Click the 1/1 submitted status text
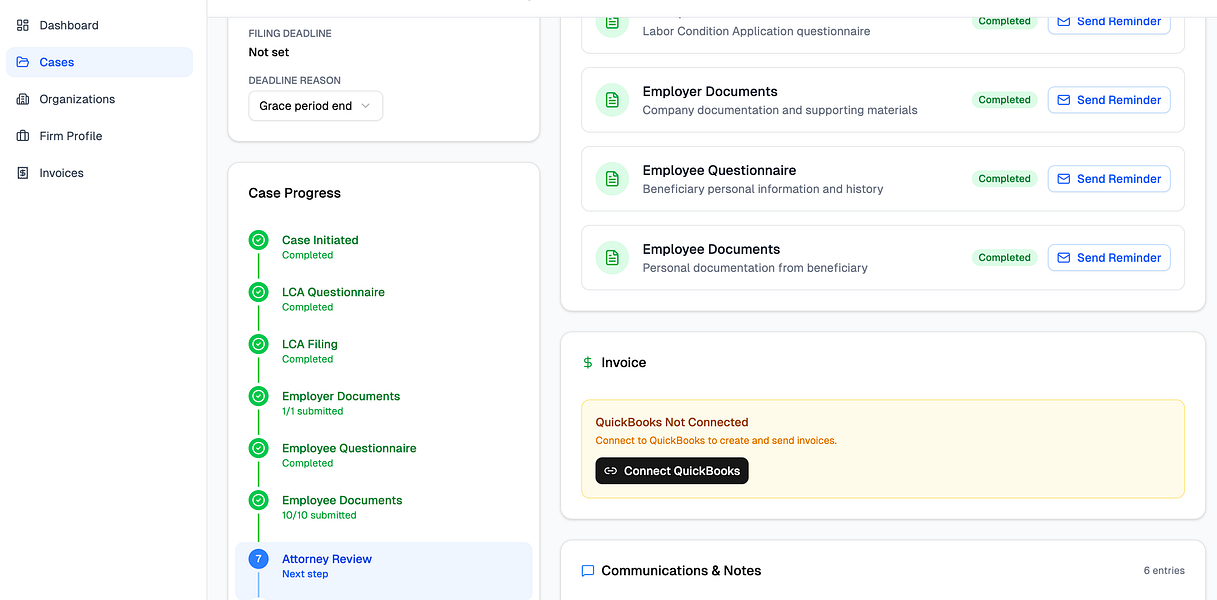This screenshot has width=1217, height=600. (312, 411)
